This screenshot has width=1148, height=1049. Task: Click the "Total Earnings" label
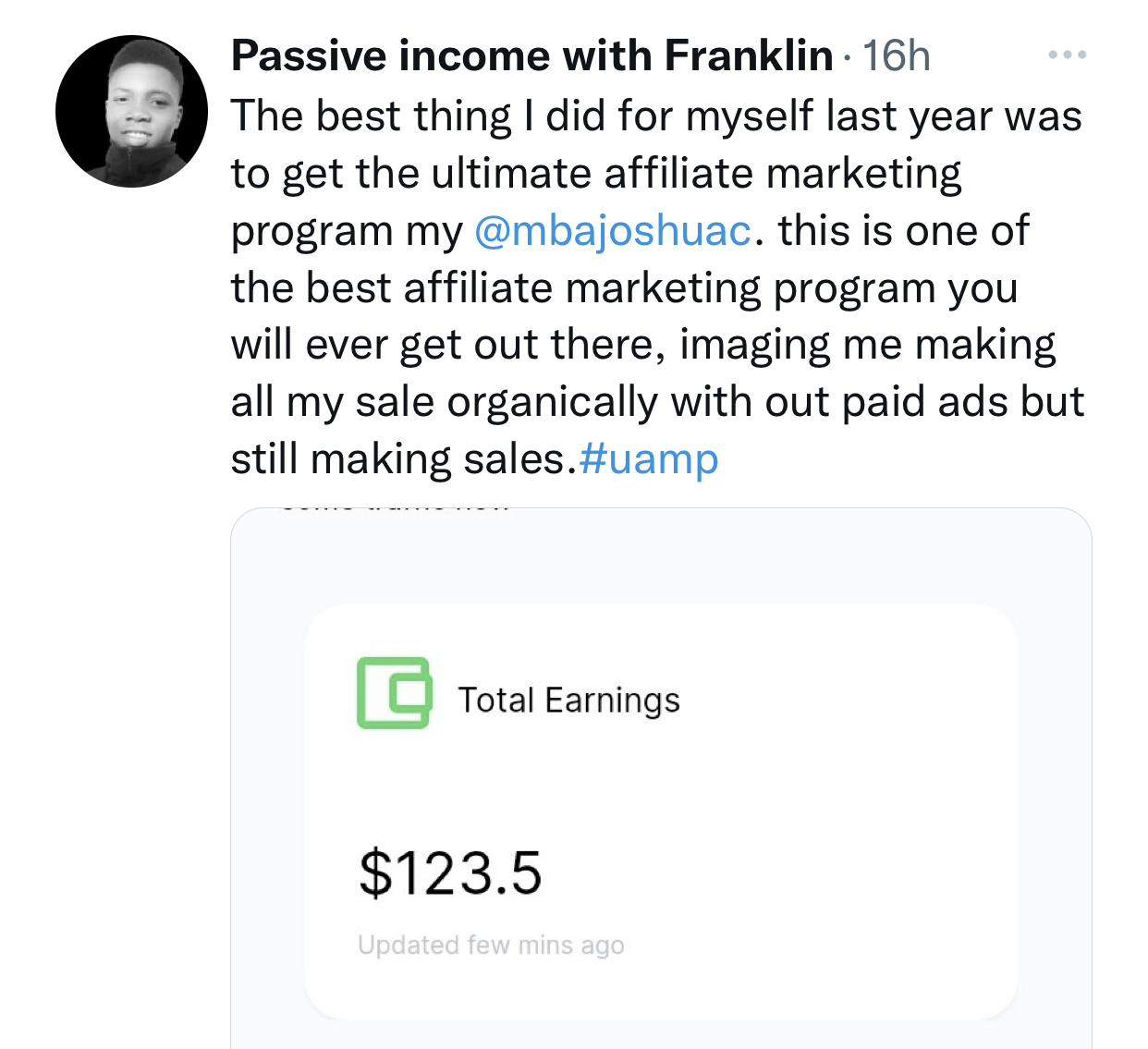[568, 701]
